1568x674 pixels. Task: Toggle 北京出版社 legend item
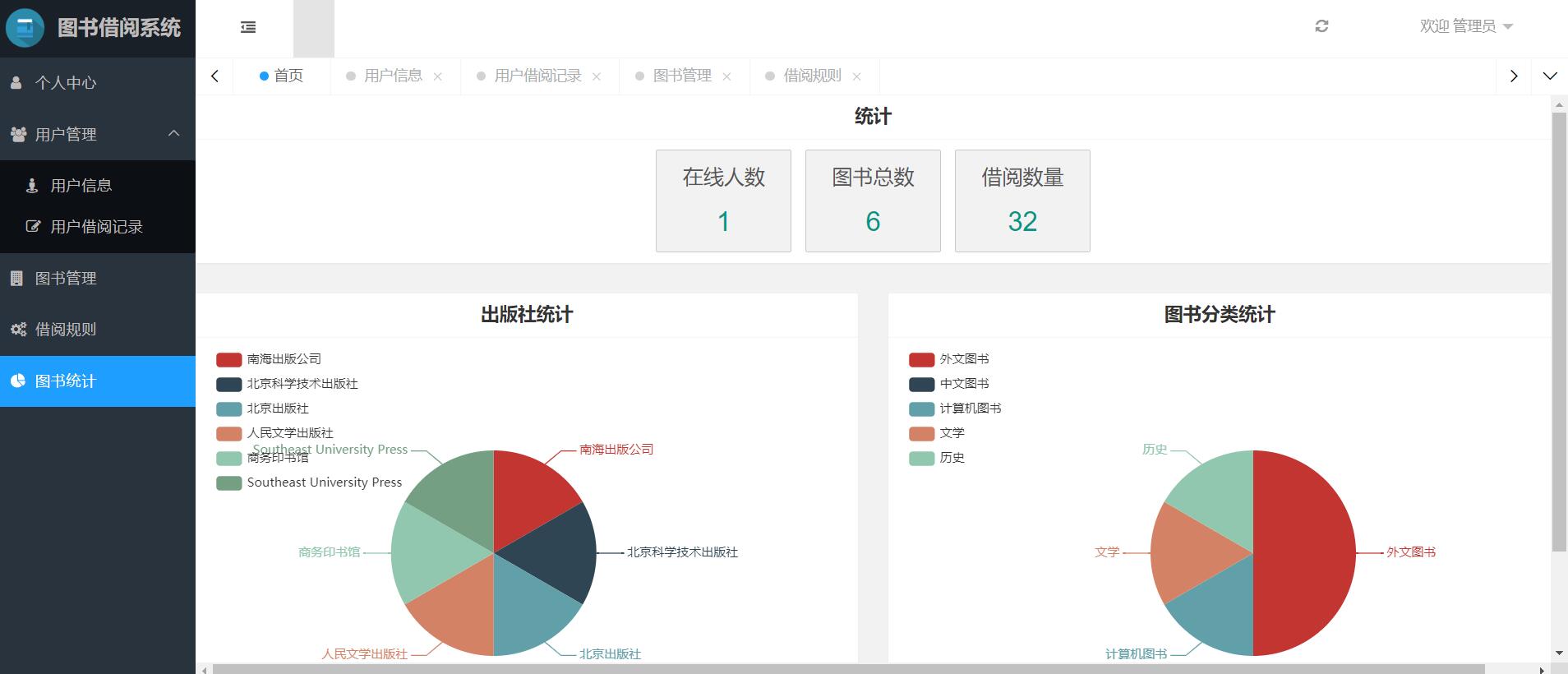262,409
